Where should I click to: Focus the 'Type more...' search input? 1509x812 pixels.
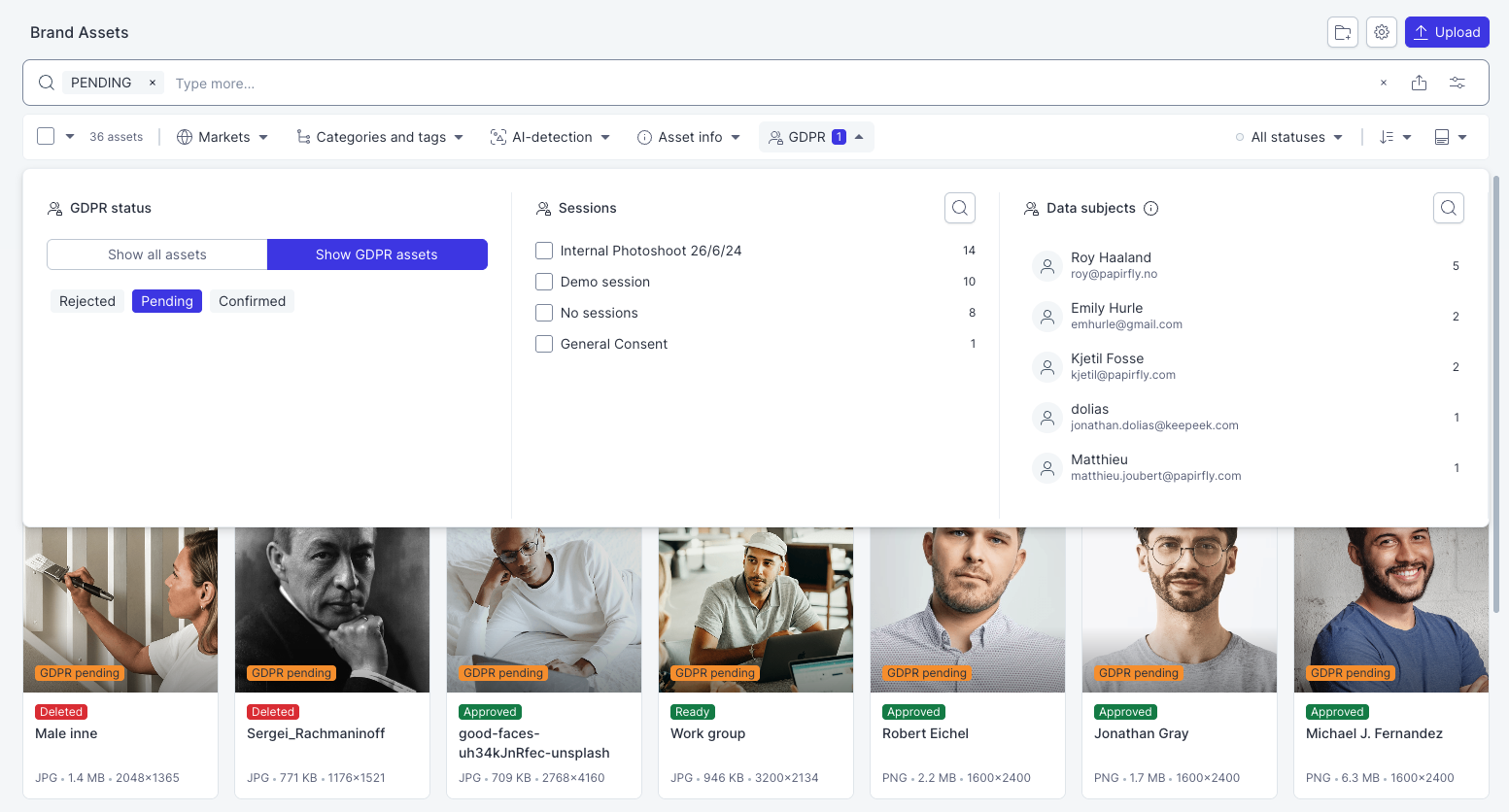tap(768, 84)
